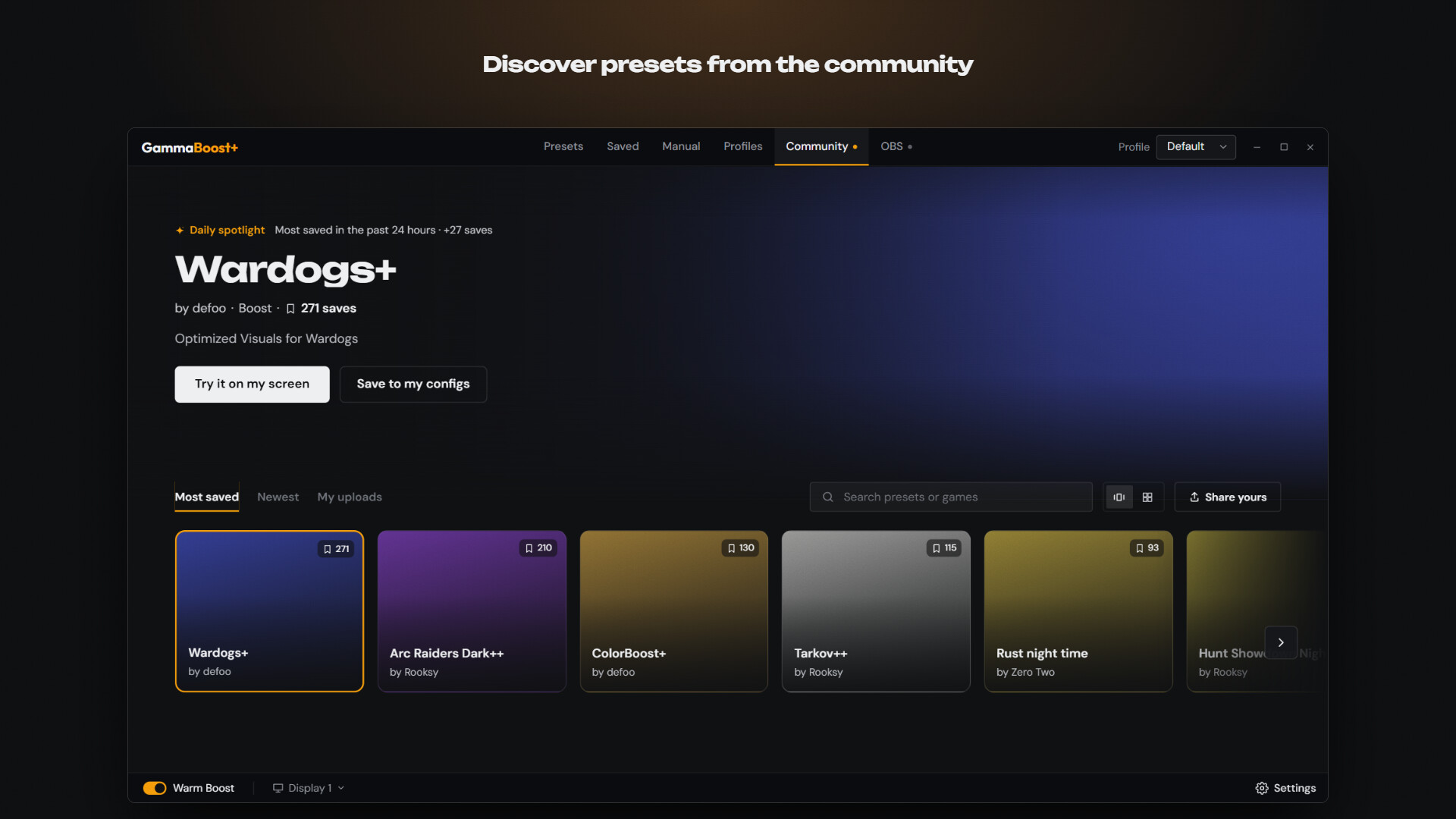
Task: Maximize the GammaBoost+ window
Action: click(x=1284, y=147)
